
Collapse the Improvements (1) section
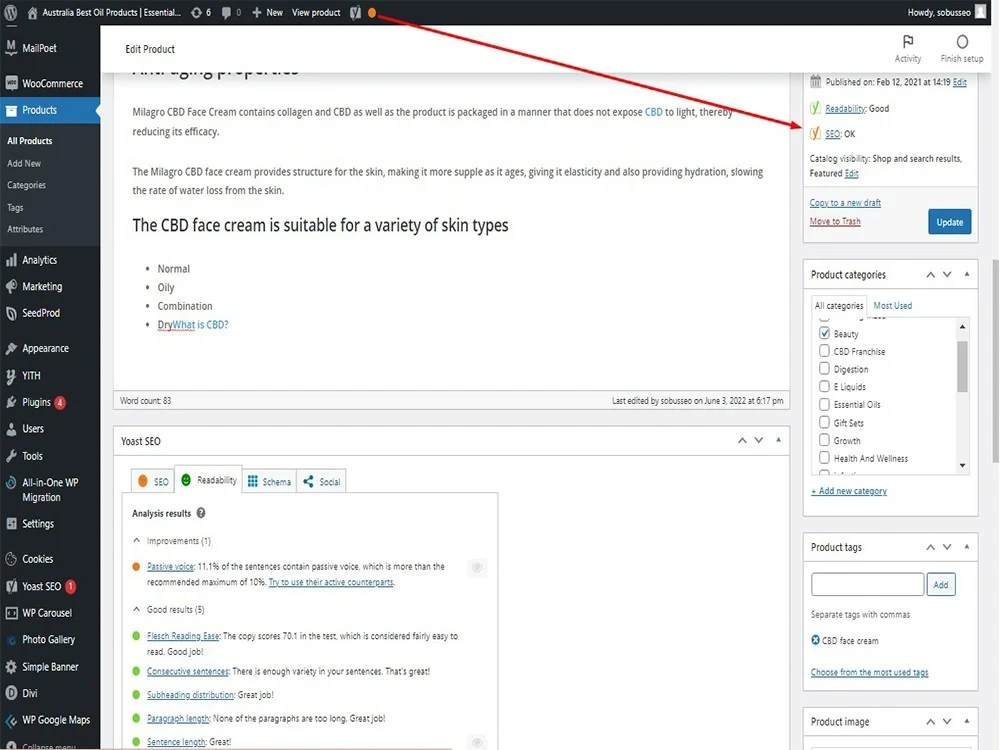(x=136, y=540)
